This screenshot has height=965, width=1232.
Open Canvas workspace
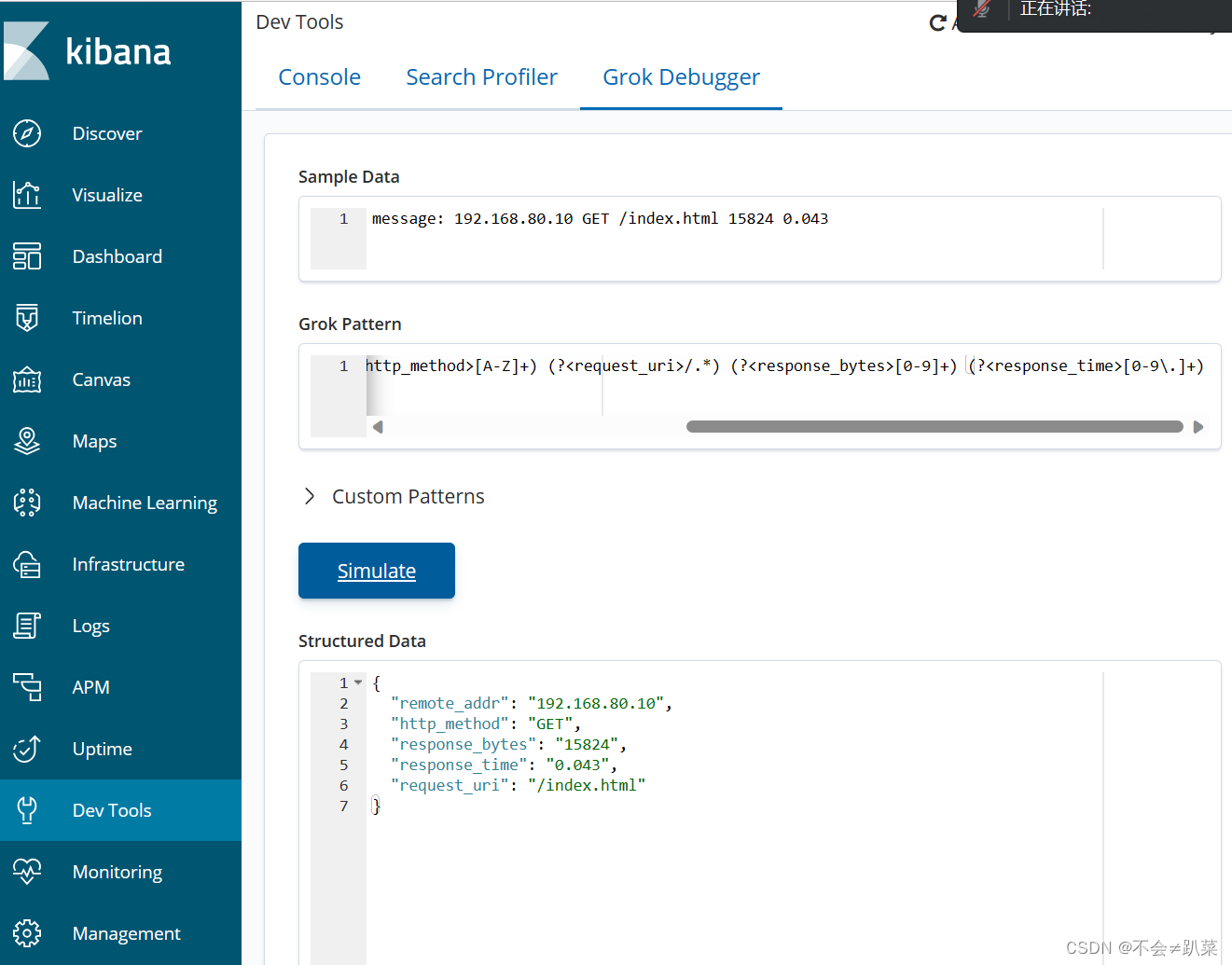coord(121,379)
